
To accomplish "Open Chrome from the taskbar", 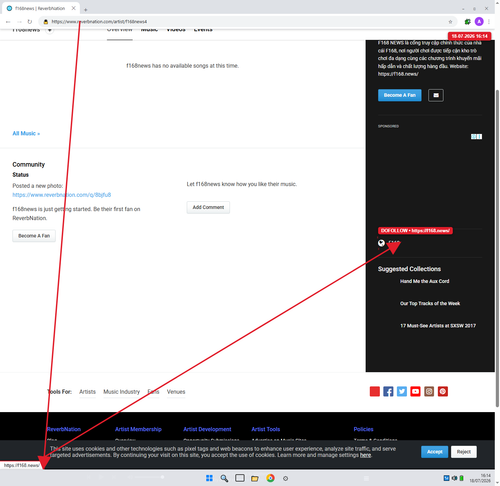I will coord(270,478).
